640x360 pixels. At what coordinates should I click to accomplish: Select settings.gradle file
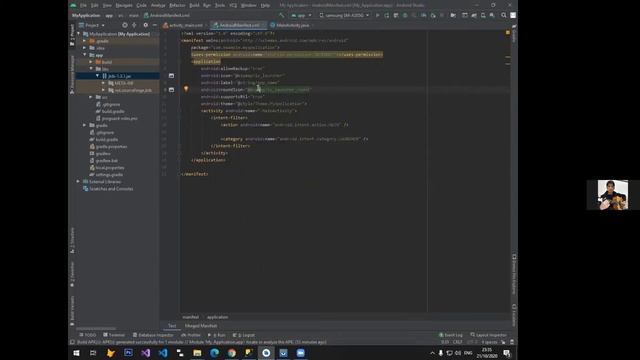(106, 175)
